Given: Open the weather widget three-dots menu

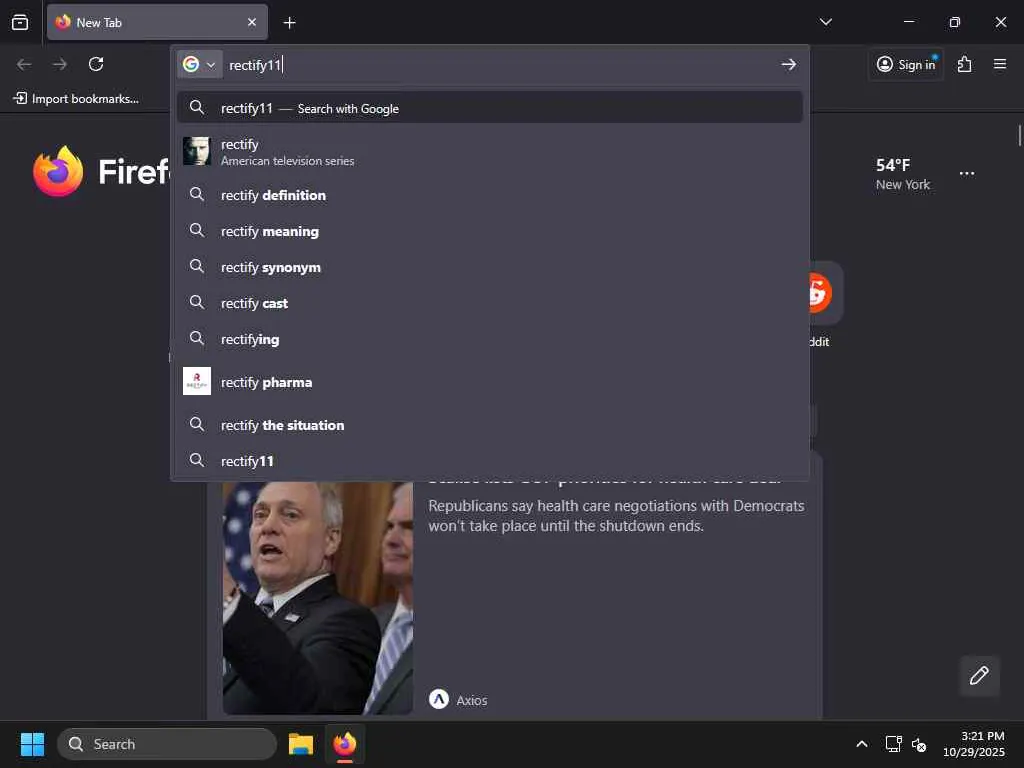Looking at the screenshot, I should pos(967,174).
